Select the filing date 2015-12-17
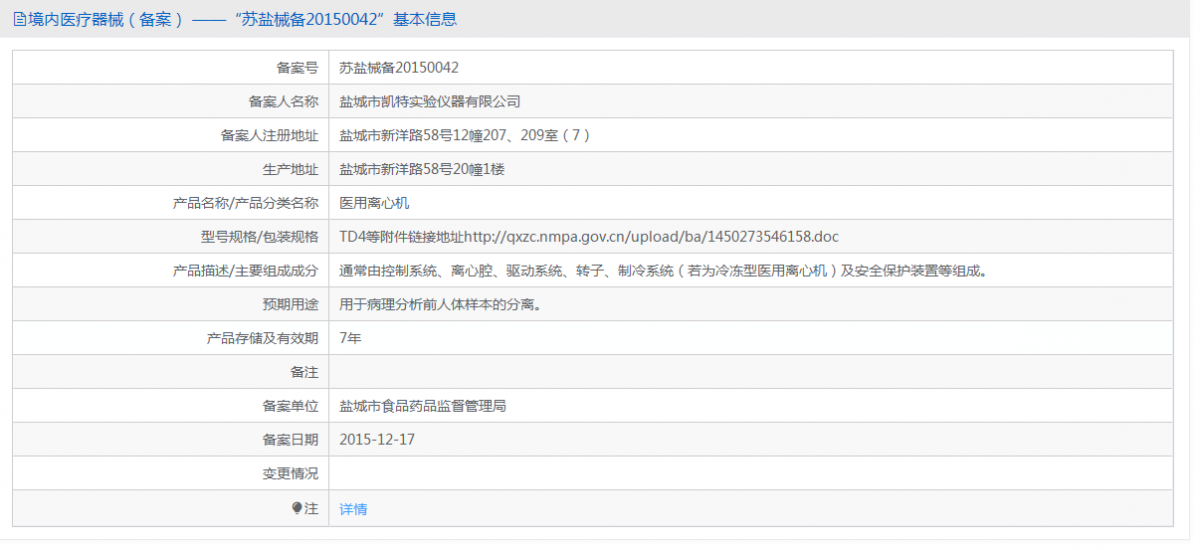 [377, 440]
